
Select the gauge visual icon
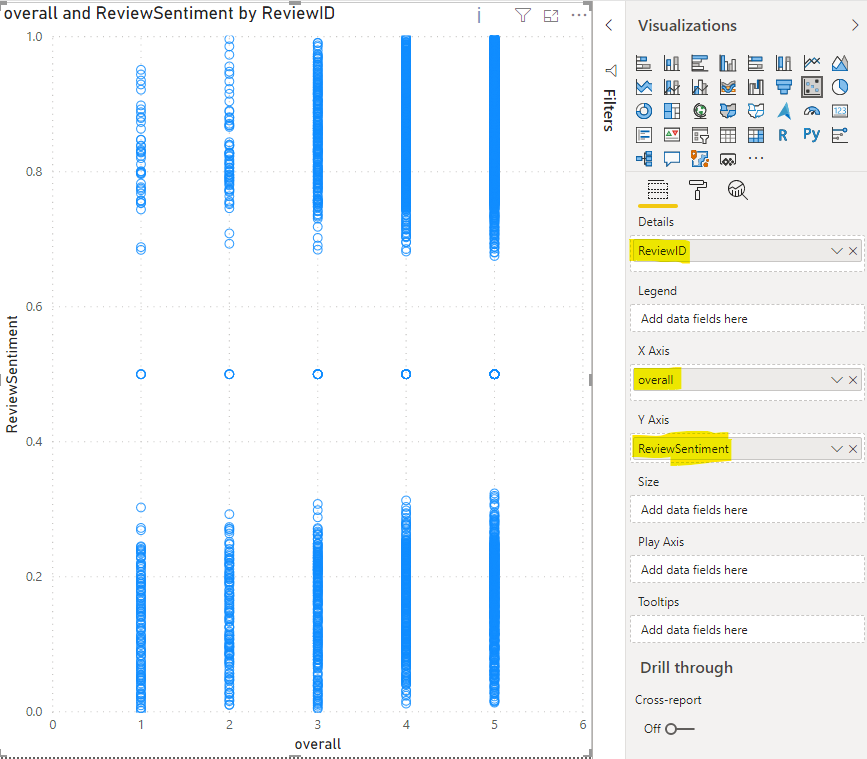click(x=811, y=109)
